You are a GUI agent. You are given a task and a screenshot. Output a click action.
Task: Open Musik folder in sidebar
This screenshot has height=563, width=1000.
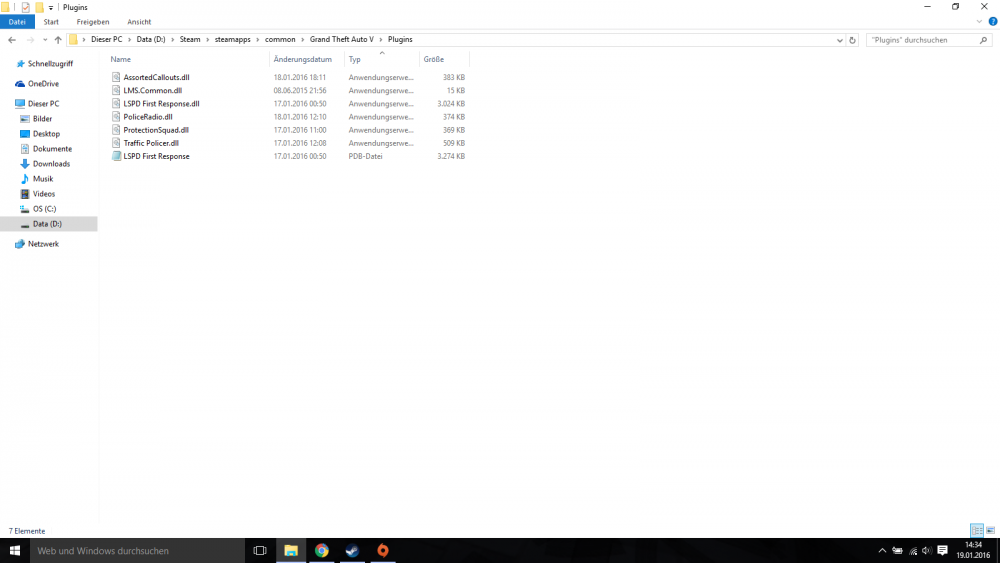(43, 179)
